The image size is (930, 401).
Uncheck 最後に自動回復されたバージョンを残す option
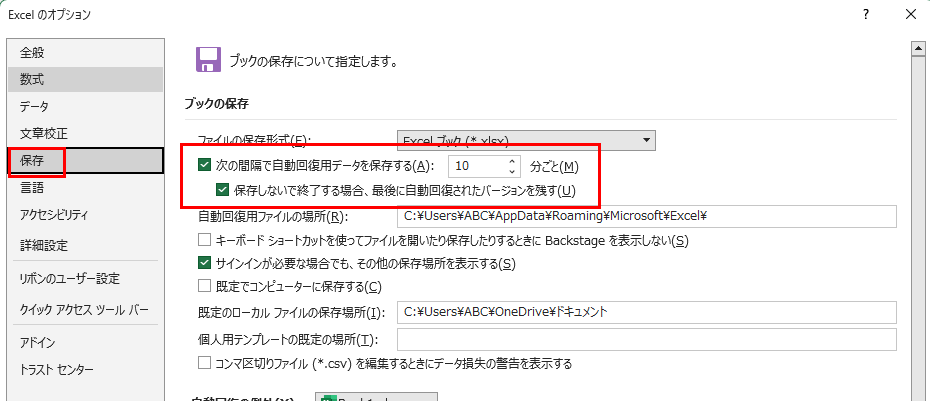(x=224, y=190)
